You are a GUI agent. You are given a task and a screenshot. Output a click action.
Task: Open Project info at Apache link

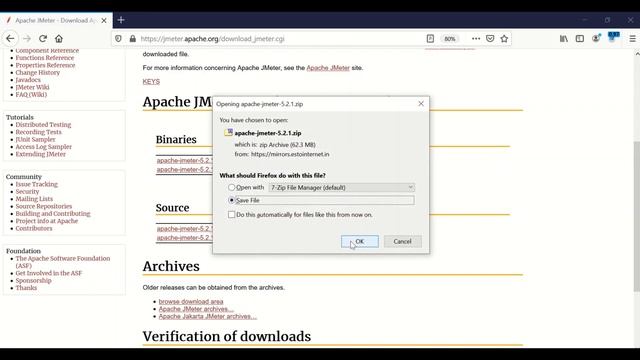47,221
